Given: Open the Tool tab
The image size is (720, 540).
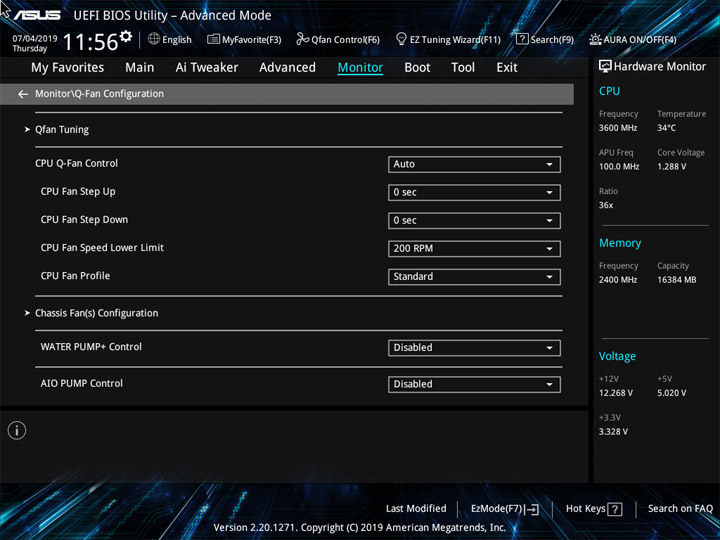Looking at the screenshot, I should 463,68.
